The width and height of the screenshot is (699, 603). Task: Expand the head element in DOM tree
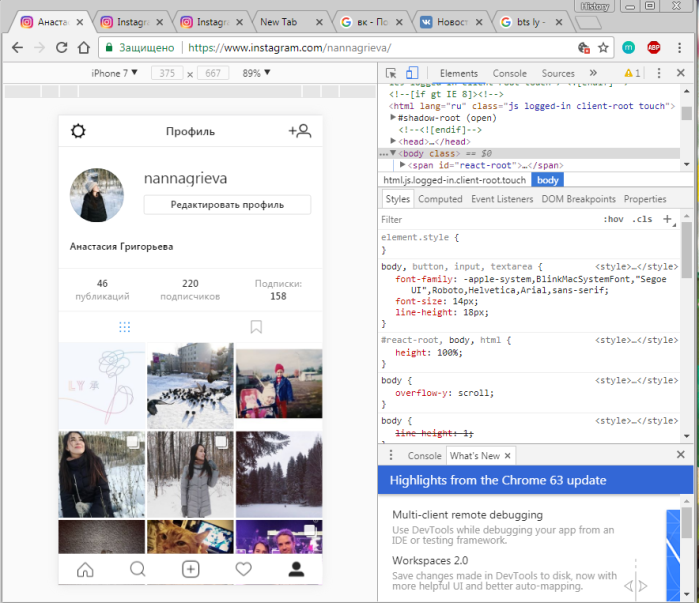[393, 141]
